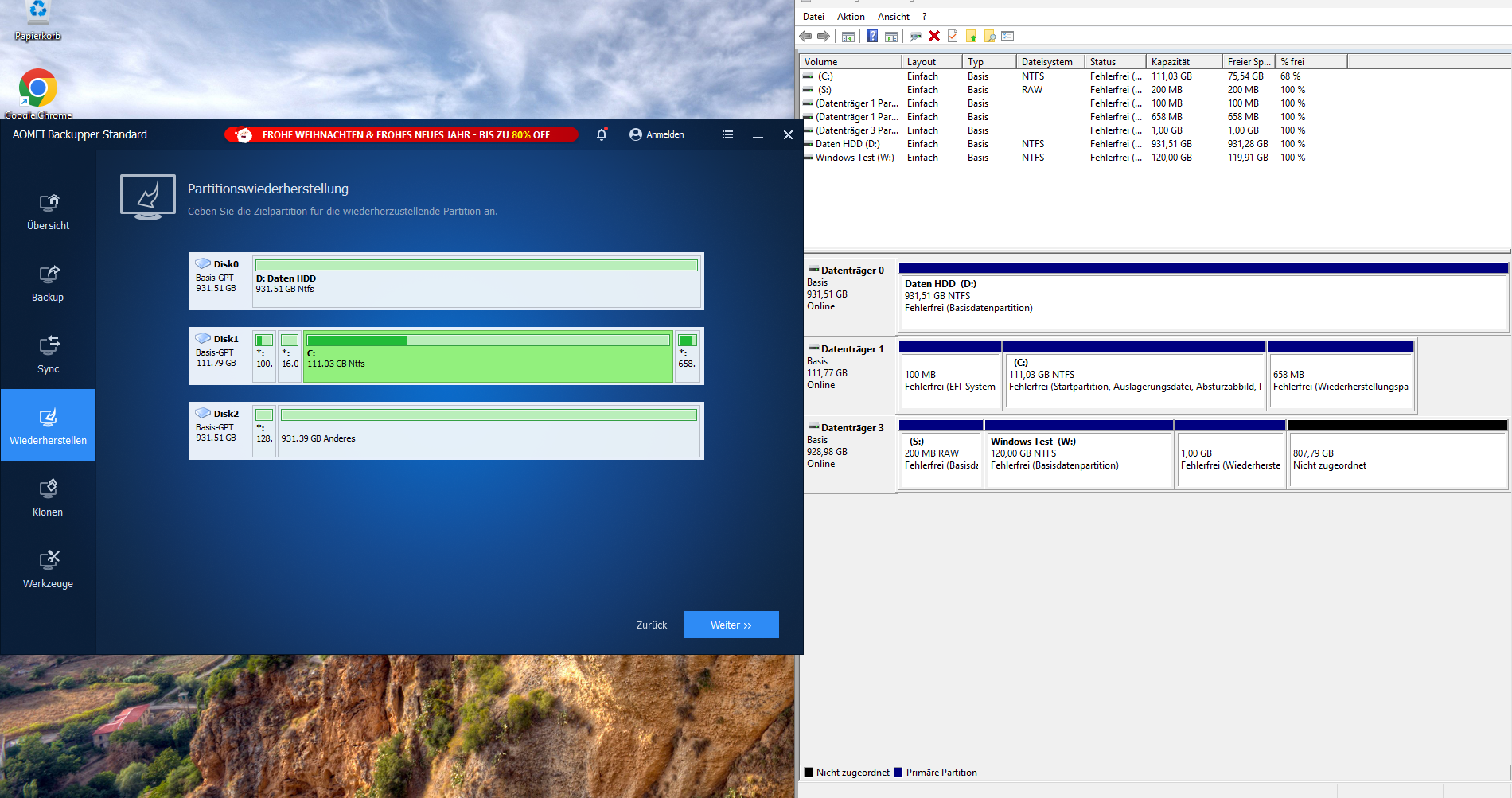Select the 128 MB partition on Disk2
Image resolution: width=1512 pixels, height=798 pixels.
tap(264, 431)
